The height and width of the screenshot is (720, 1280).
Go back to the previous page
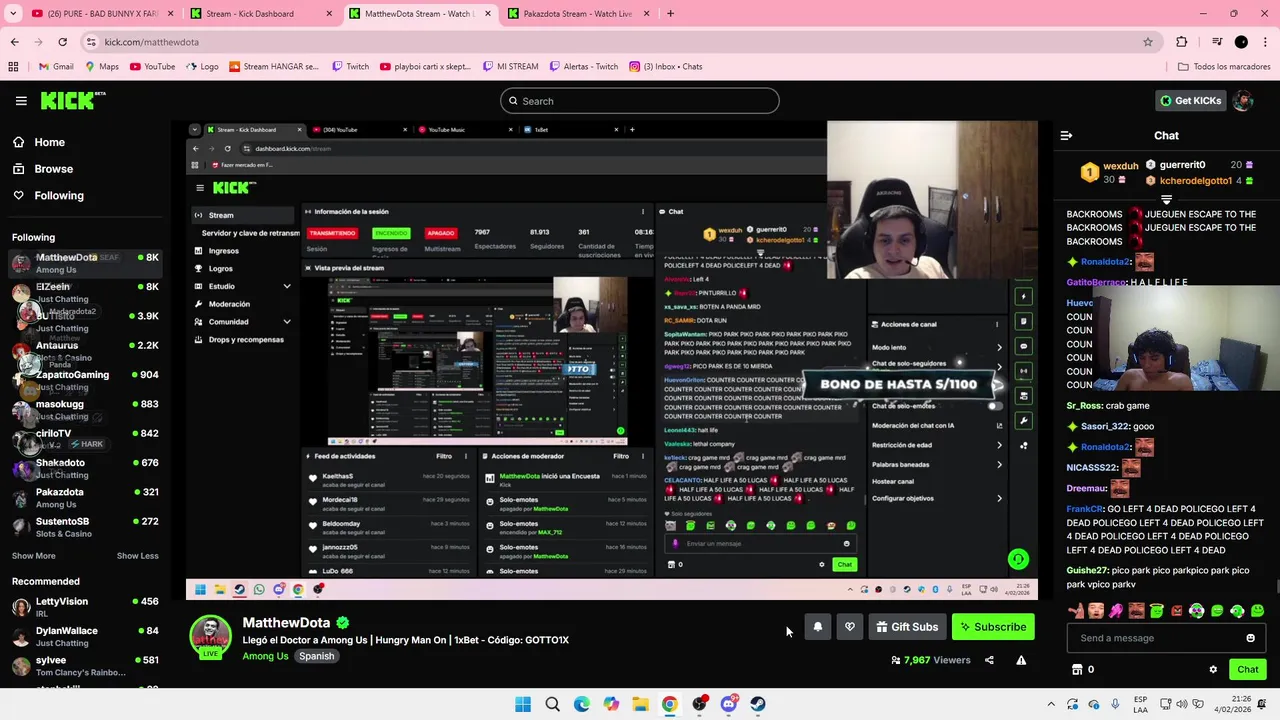pyautogui.click(x=14, y=42)
